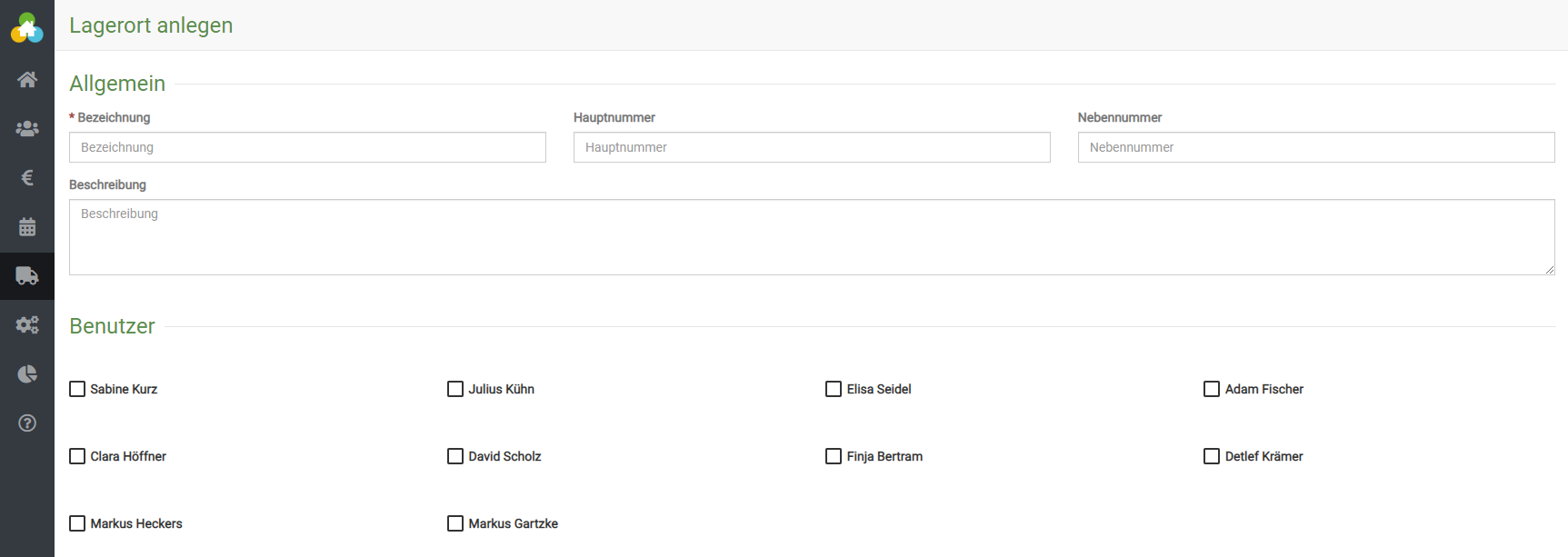1568x557 pixels.
Task: Check the Sabine Kurz checkbox
Action: point(77,389)
